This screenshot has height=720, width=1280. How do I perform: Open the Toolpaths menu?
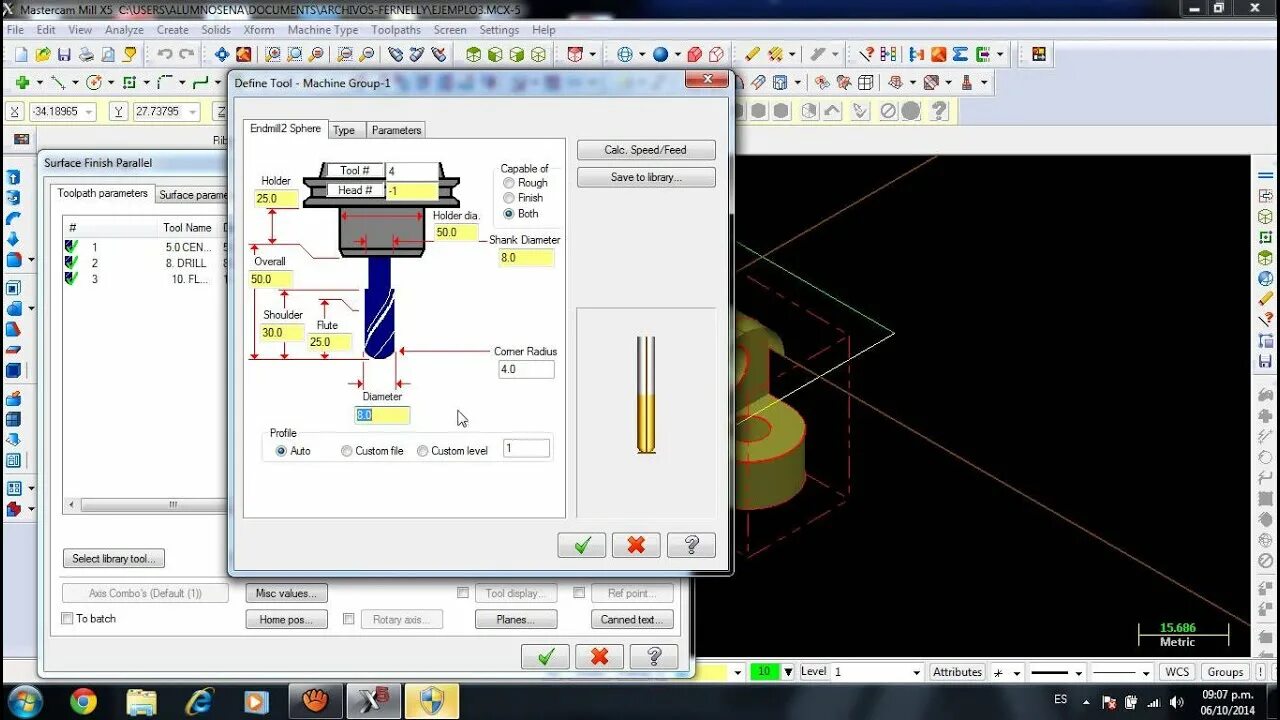click(396, 30)
